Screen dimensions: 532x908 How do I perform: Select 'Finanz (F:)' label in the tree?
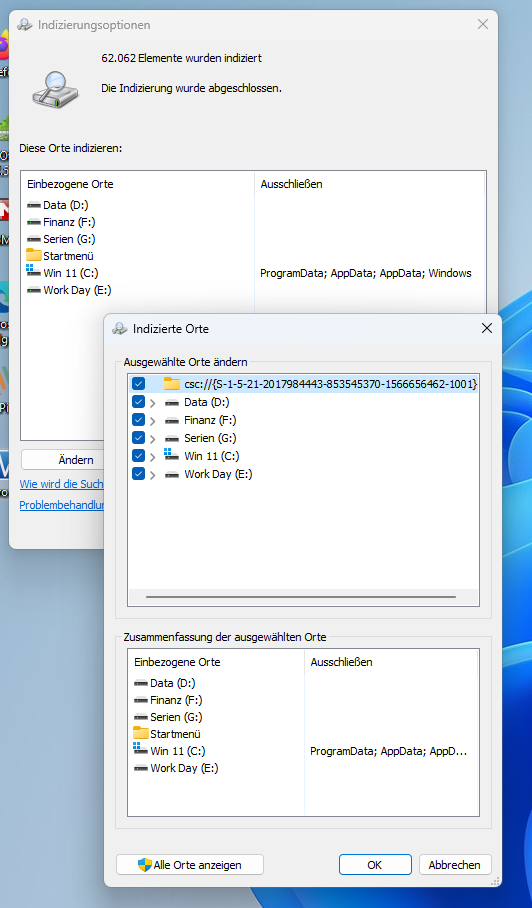[x=210, y=420]
